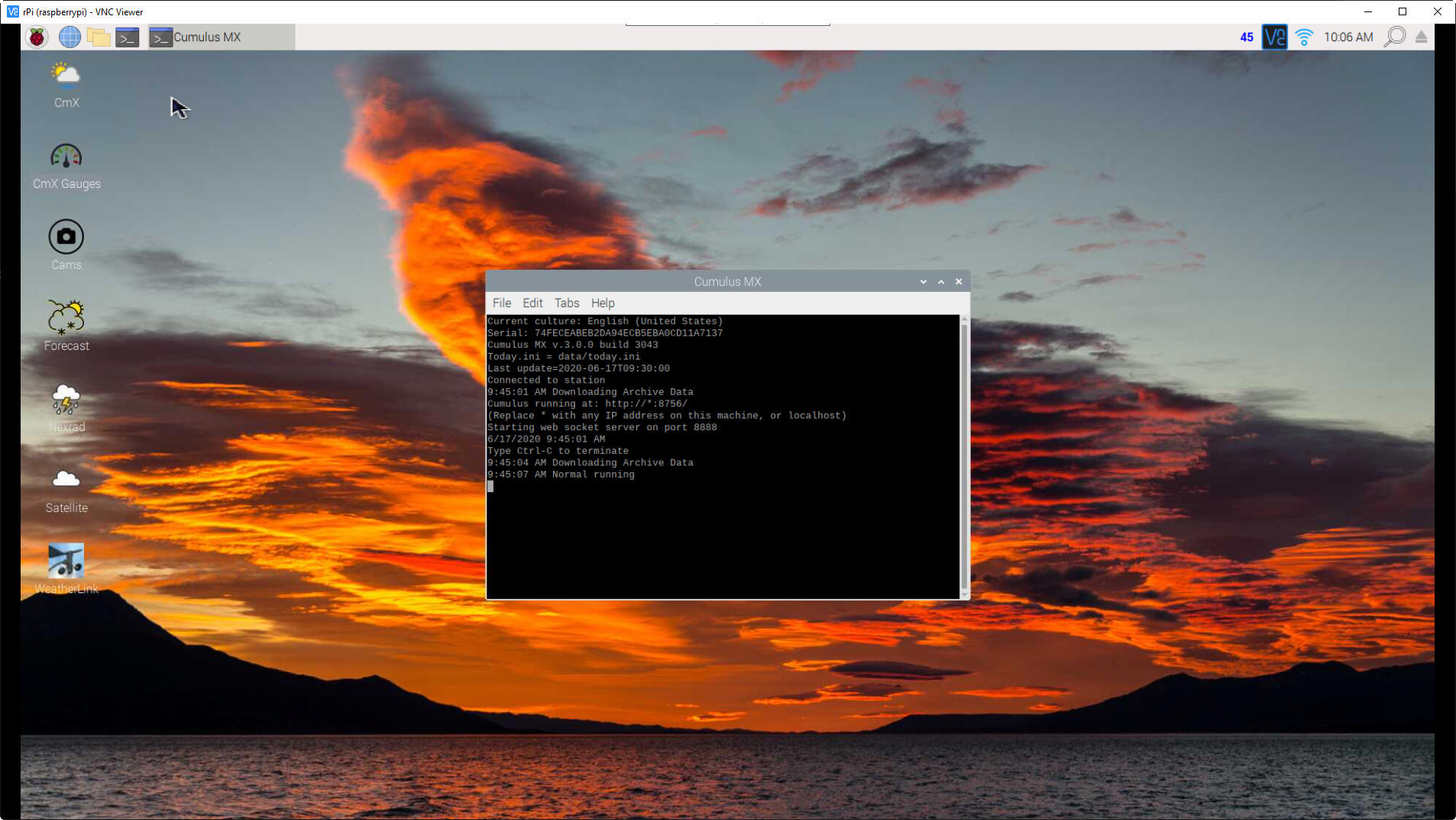This screenshot has height=820, width=1456.
Task: Maximize the VNC Viewer window
Action: point(1403,11)
